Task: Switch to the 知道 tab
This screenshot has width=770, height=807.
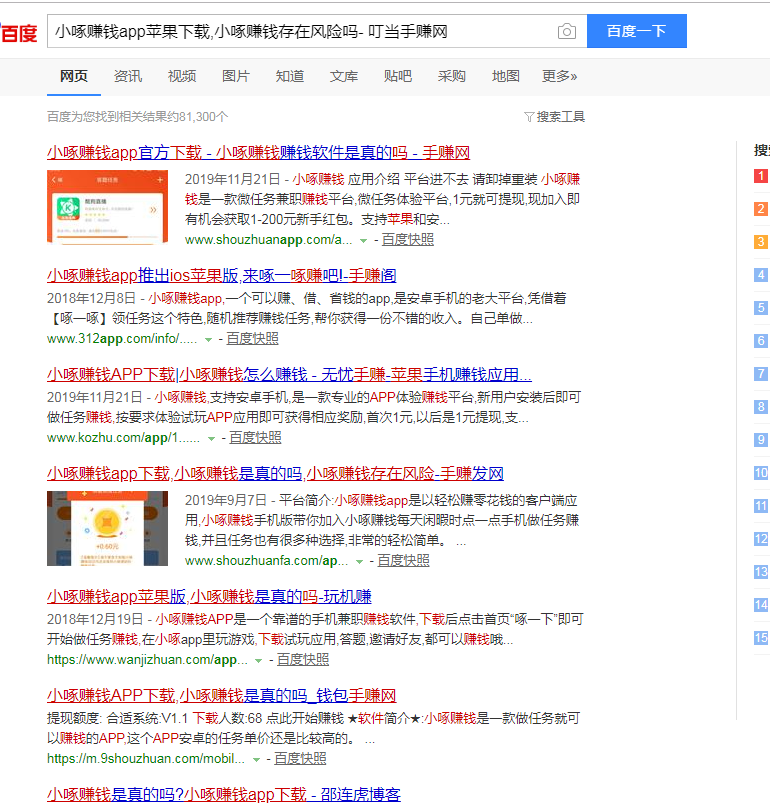Action: (x=290, y=76)
